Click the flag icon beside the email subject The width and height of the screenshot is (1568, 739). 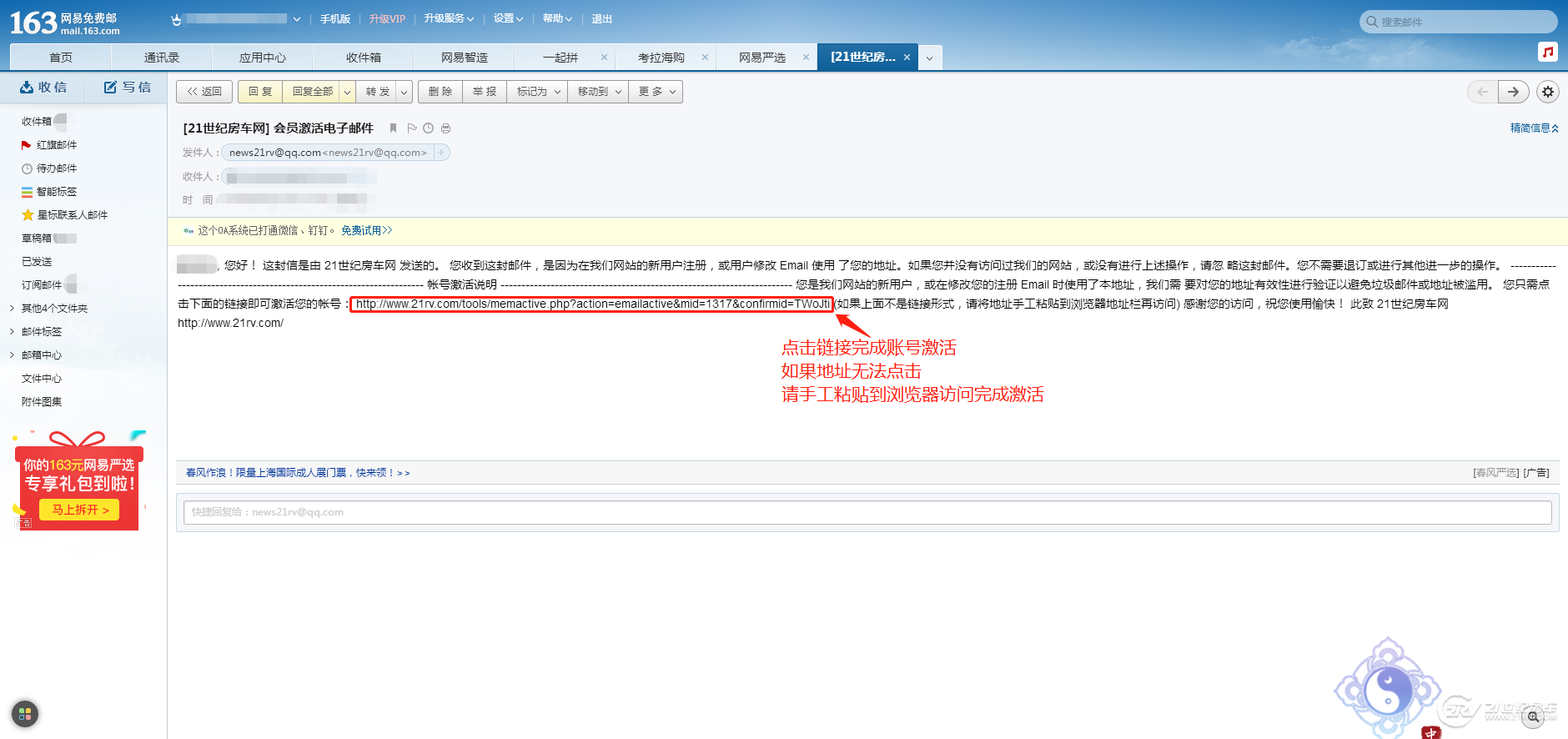tap(411, 128)
